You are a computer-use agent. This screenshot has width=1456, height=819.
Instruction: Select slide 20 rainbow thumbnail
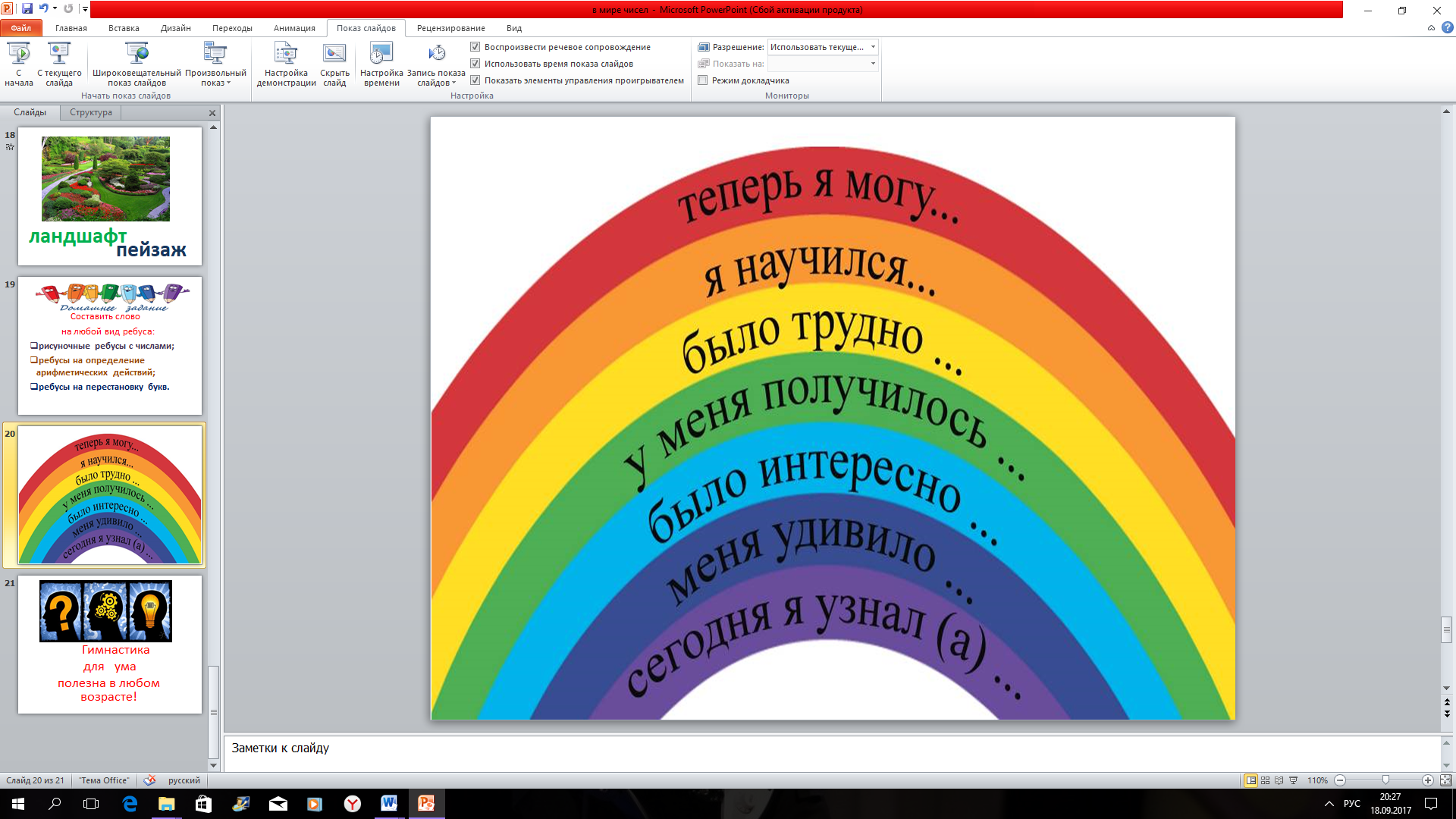tap(110, 494)
